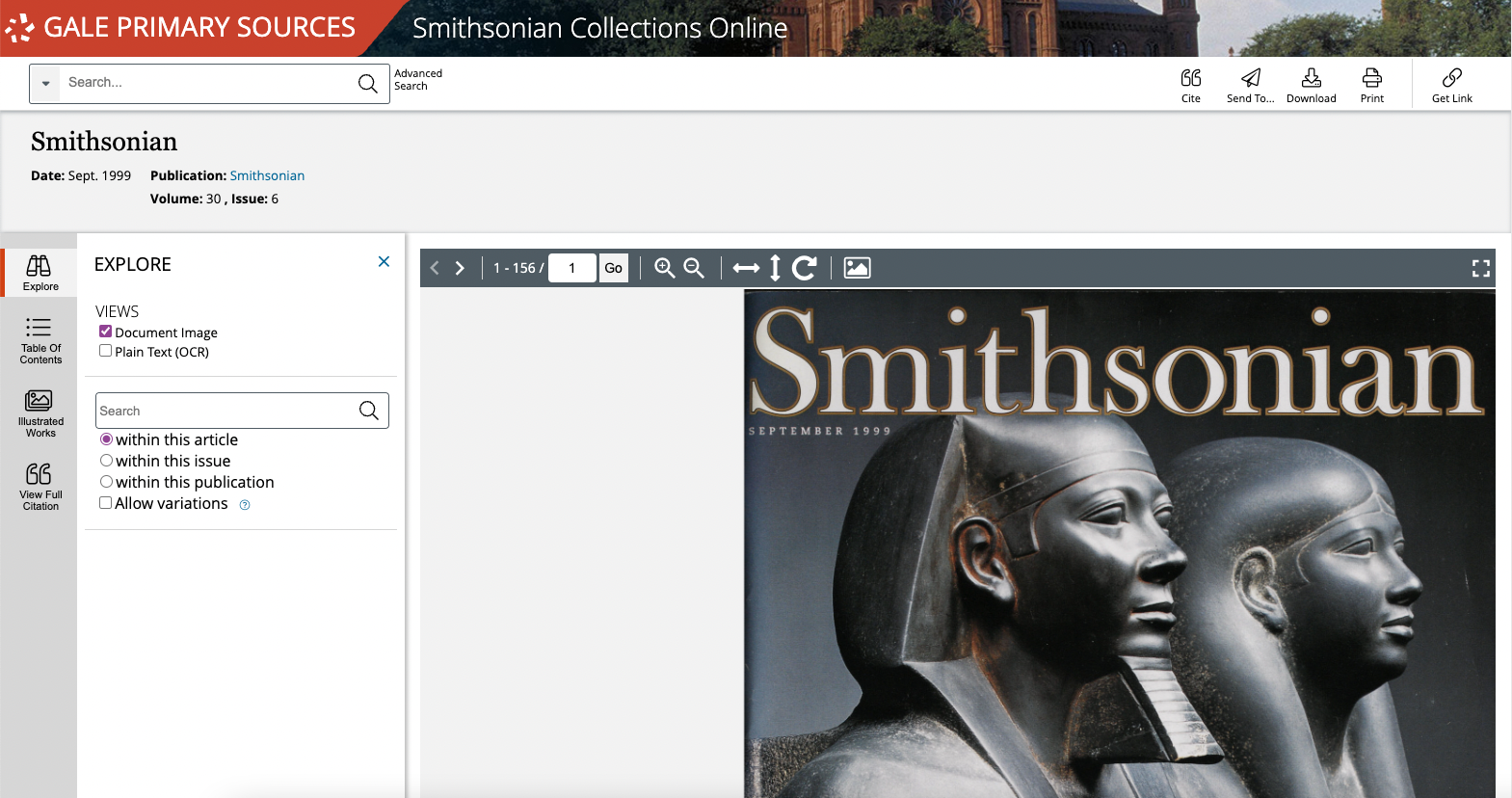This screenshot has width=1512, height=798.
Task: Open Advanced Search
Action: (x=418, y=79)
